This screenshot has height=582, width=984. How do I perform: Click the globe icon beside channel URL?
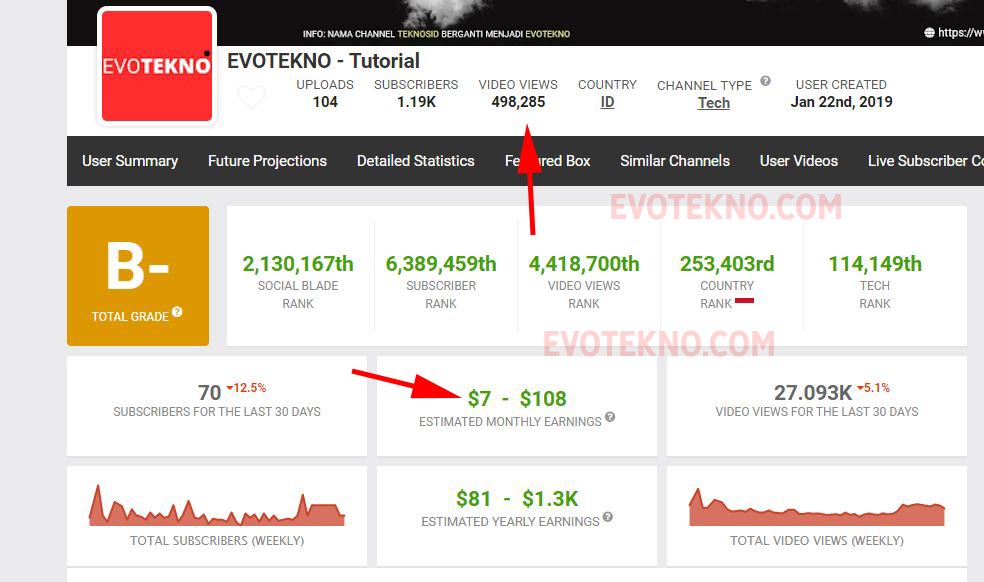point(929,33)
